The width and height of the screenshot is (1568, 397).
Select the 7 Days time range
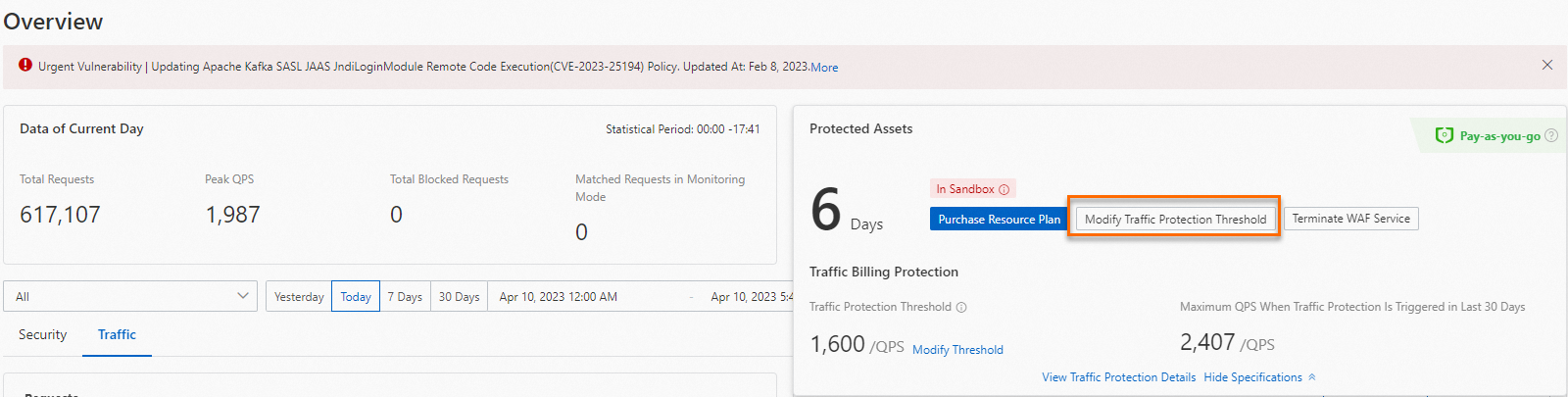[405, 296]
